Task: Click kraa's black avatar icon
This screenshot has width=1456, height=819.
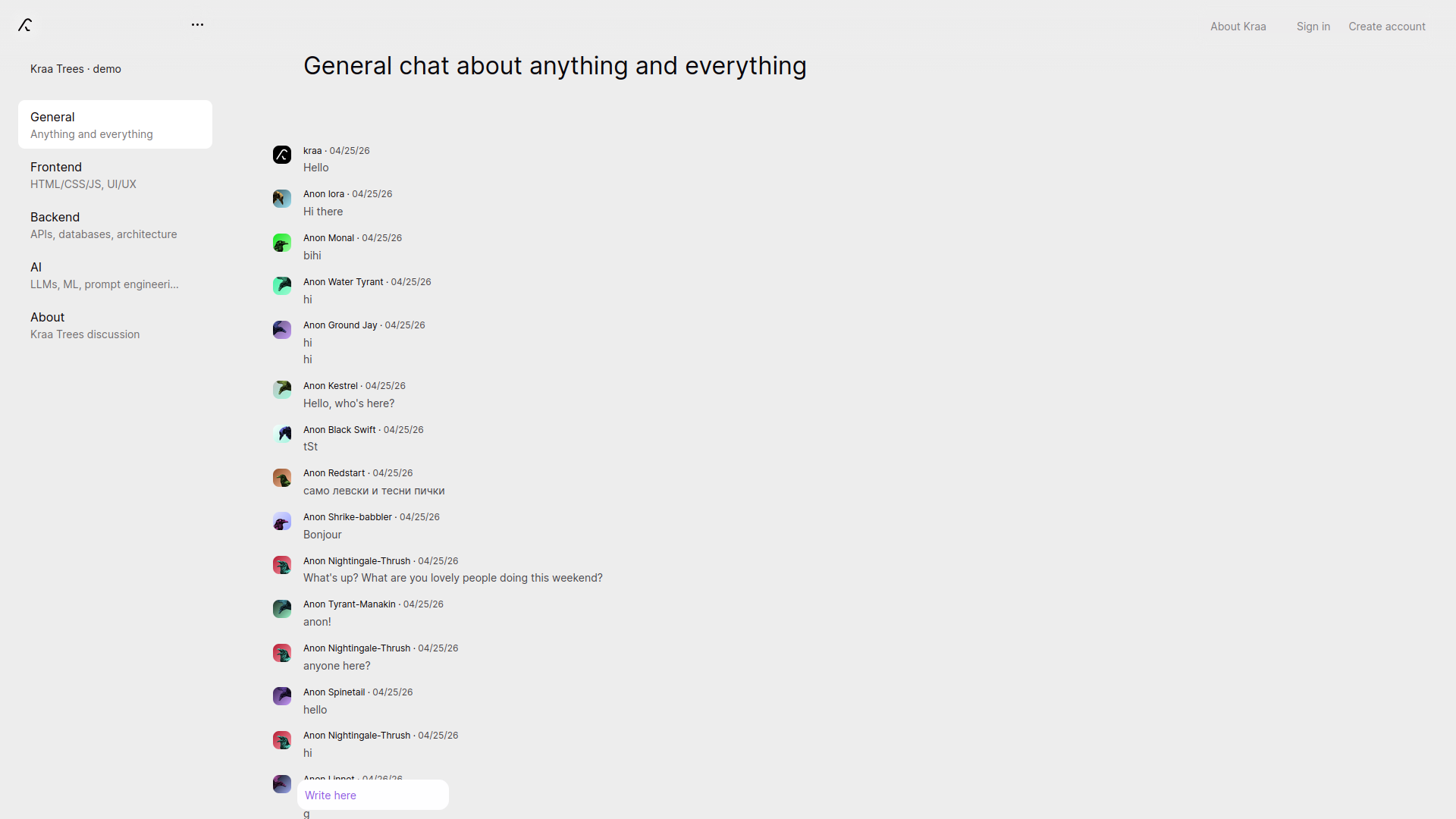Action: coord(282,155)
